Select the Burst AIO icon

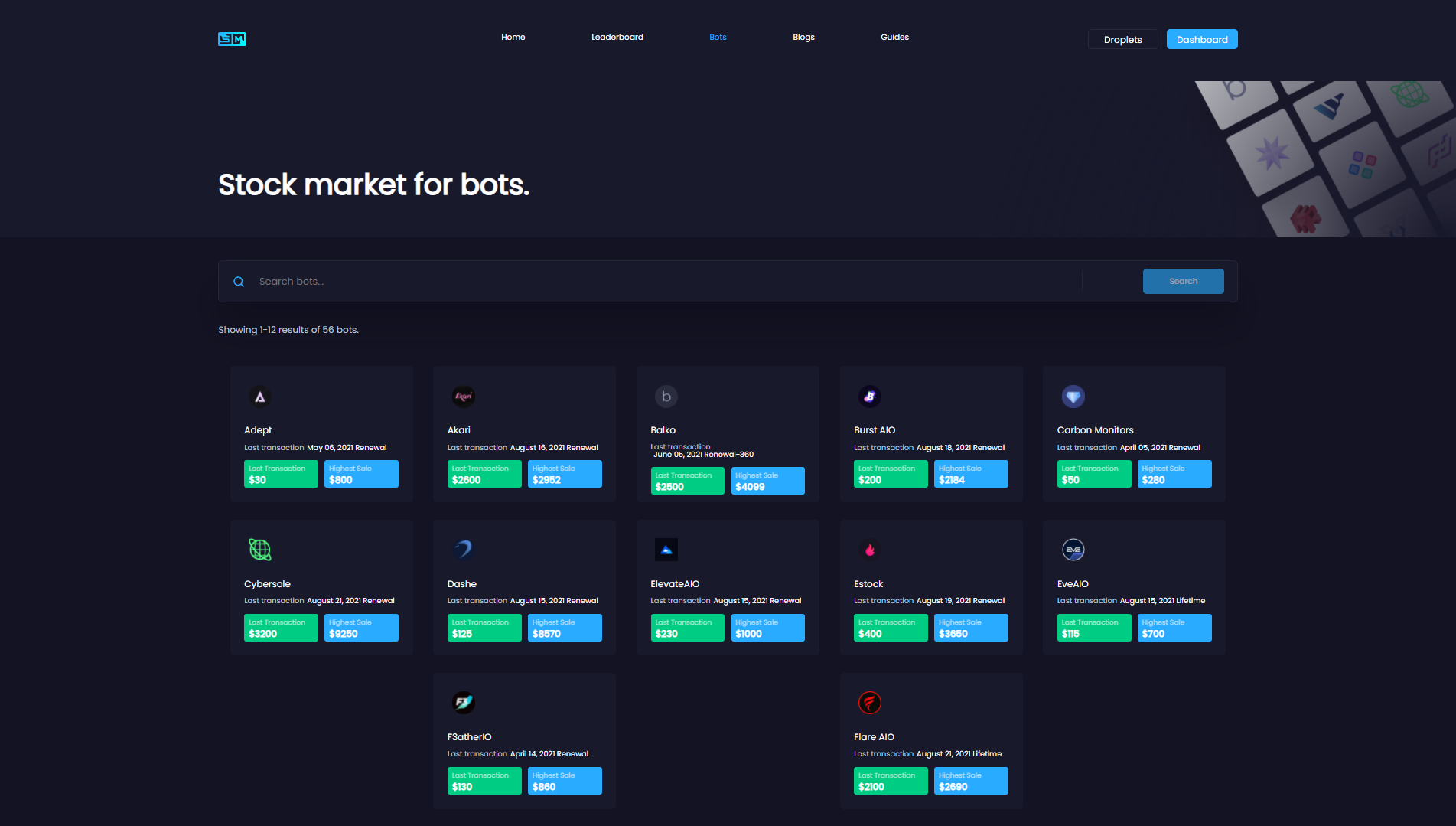[x=869, y=397]
